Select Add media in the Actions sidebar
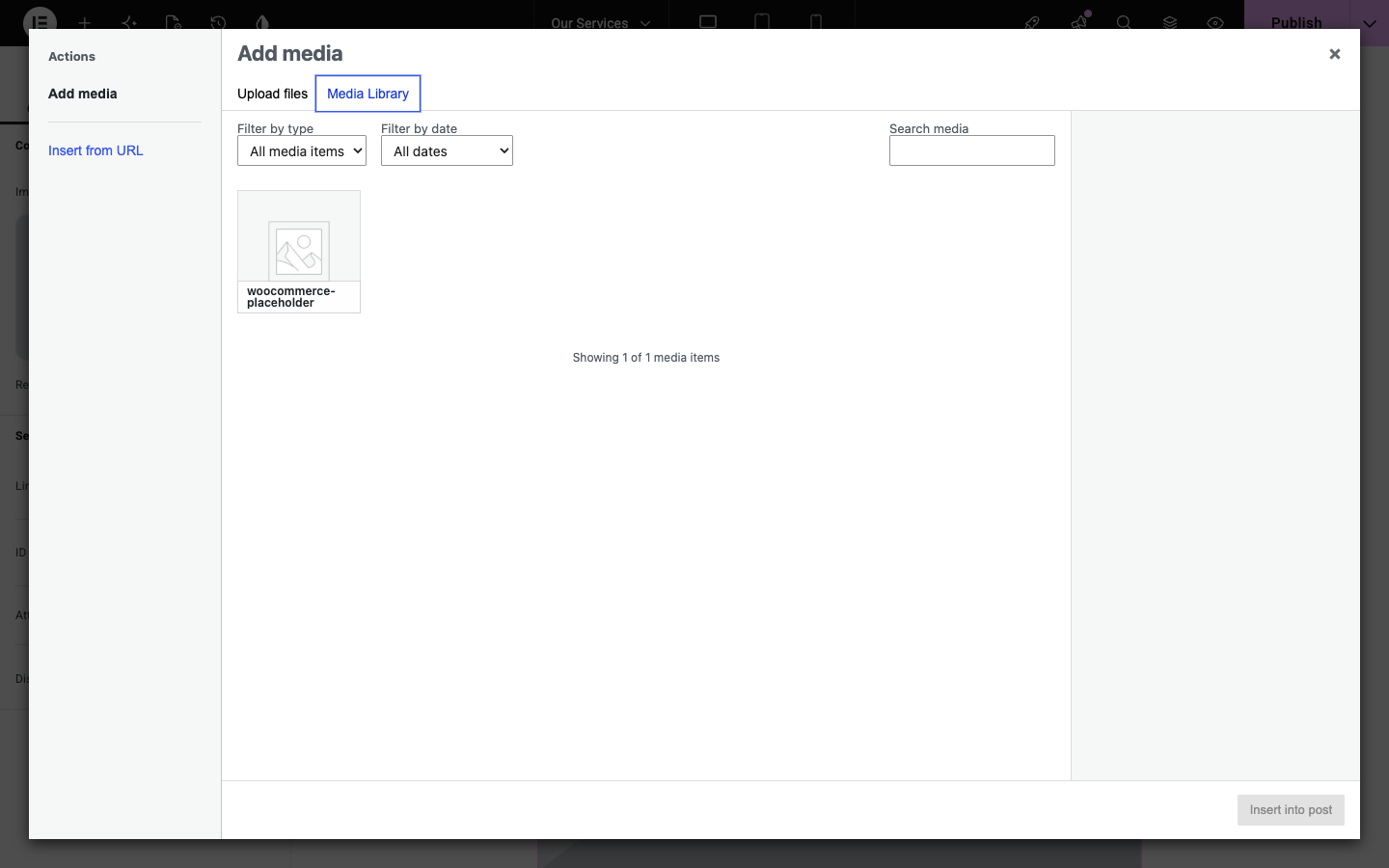The width and height of the screenshot is (1389, 868). 83,94
